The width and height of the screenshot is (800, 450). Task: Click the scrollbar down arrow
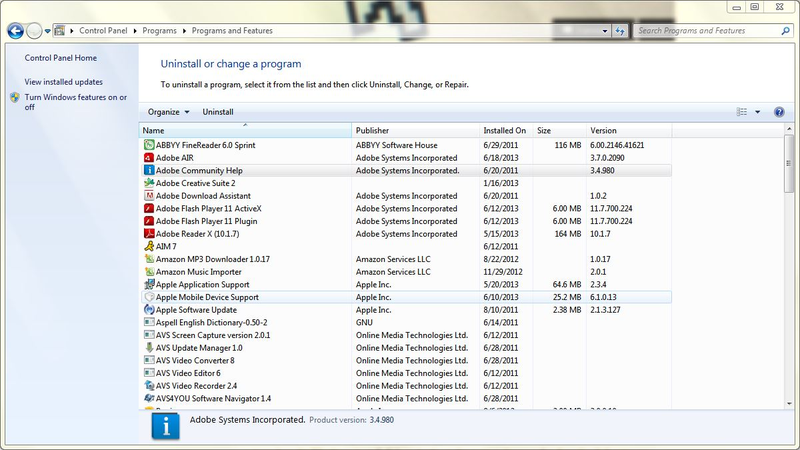(x=789, y=404)
